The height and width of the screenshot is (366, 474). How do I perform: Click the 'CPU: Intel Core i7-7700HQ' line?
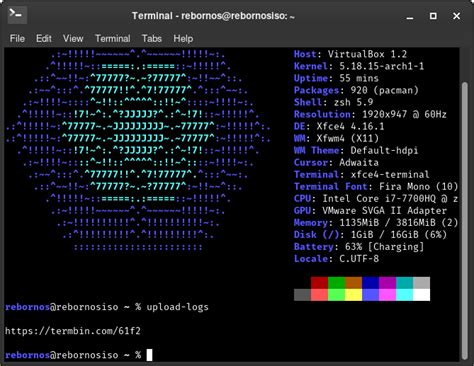pyautogui.click(x=376, y=199)
